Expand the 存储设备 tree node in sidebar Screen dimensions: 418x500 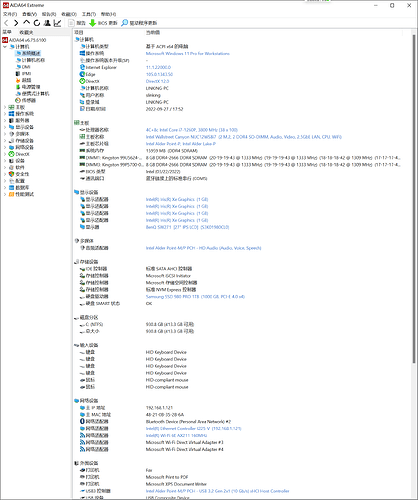click(5, 141)
